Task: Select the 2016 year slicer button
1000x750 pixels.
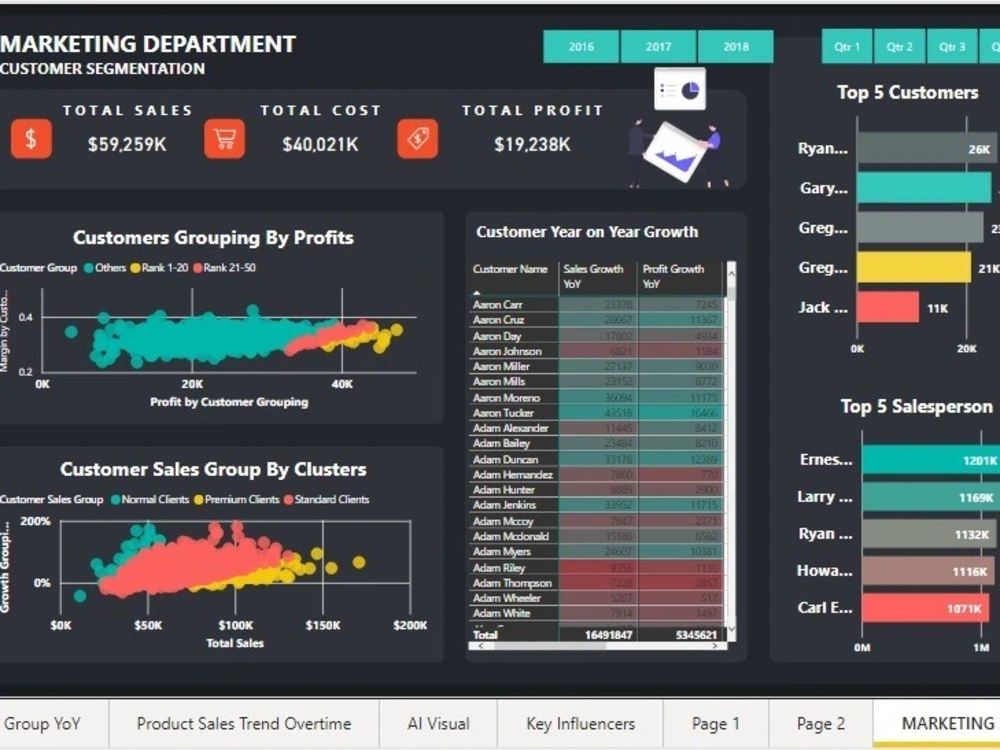Action: (x=580, y=46)
